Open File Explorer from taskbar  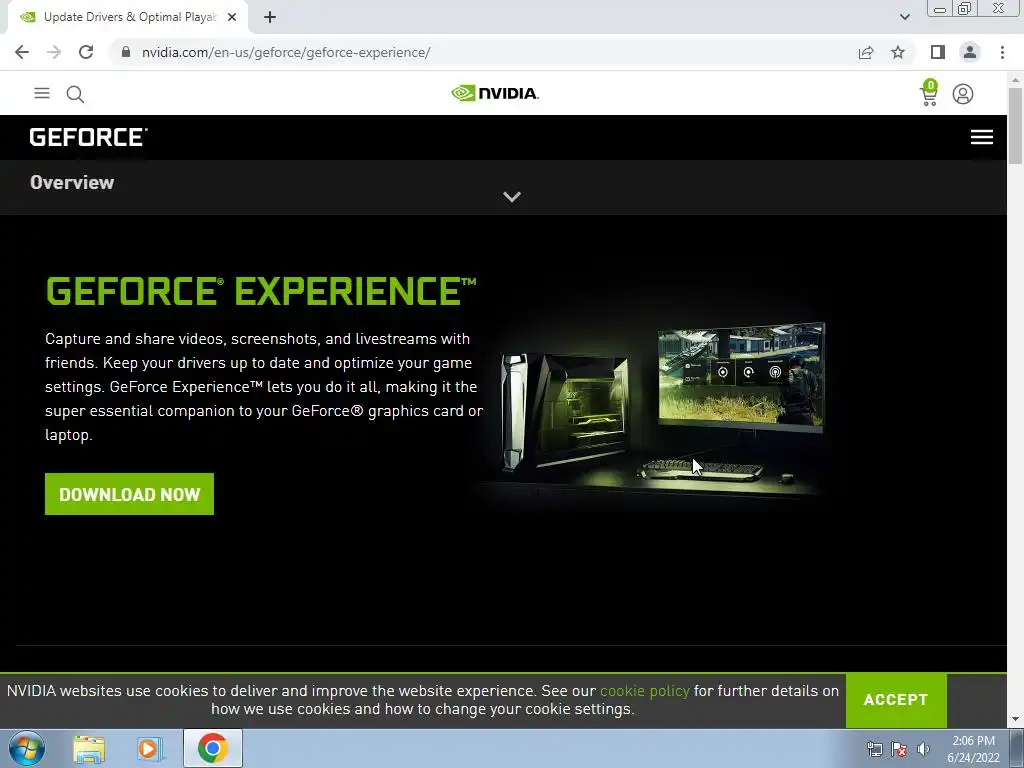89,748
